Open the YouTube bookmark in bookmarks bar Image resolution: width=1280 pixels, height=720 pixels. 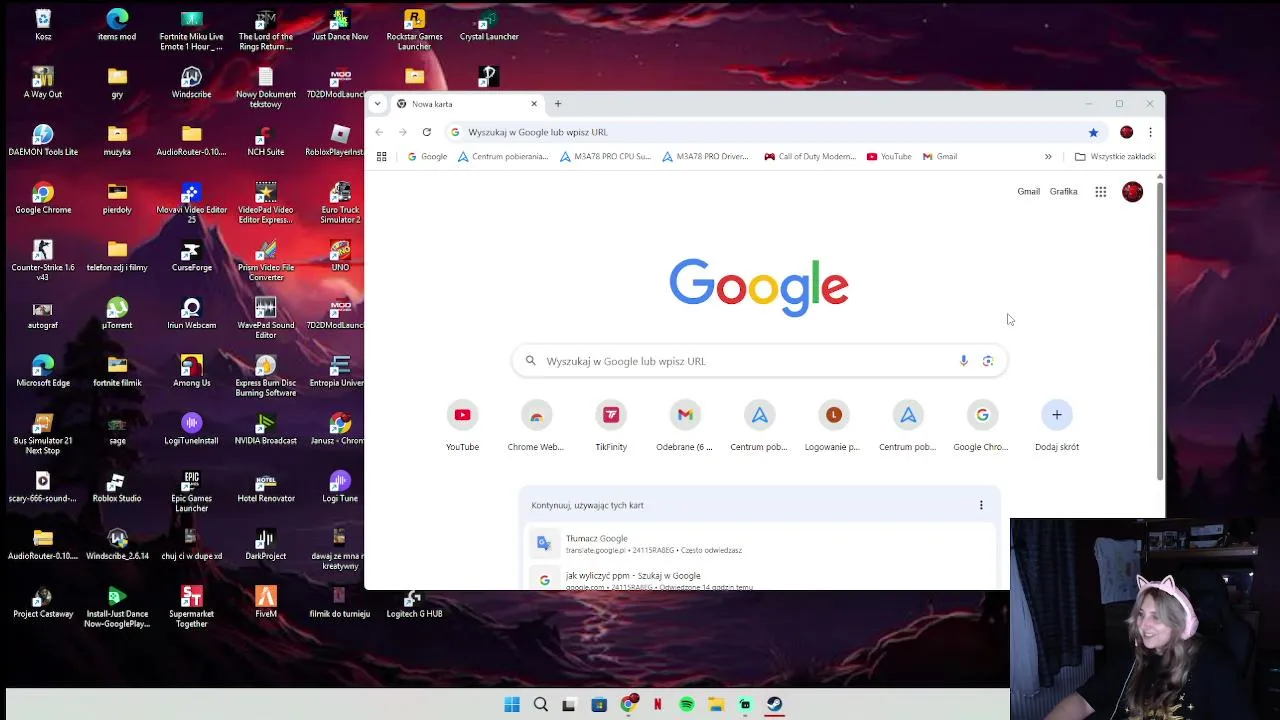click(889, 157)
